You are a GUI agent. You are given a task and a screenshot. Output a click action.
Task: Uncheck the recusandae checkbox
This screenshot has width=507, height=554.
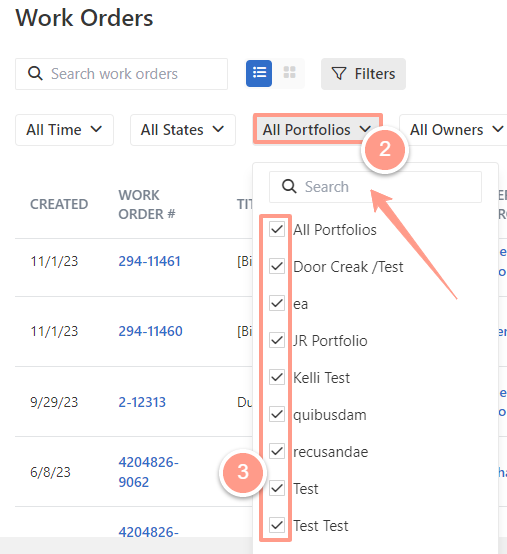[277, 451]
